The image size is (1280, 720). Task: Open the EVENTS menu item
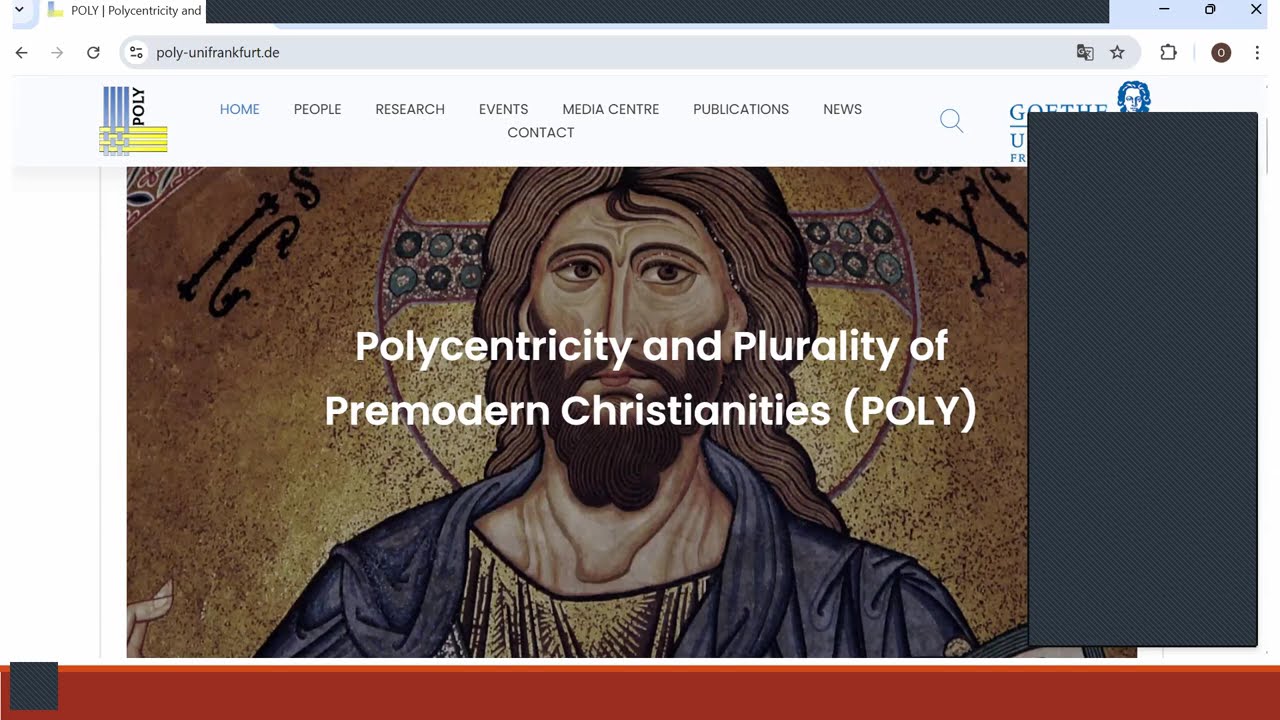click(503, 109)
